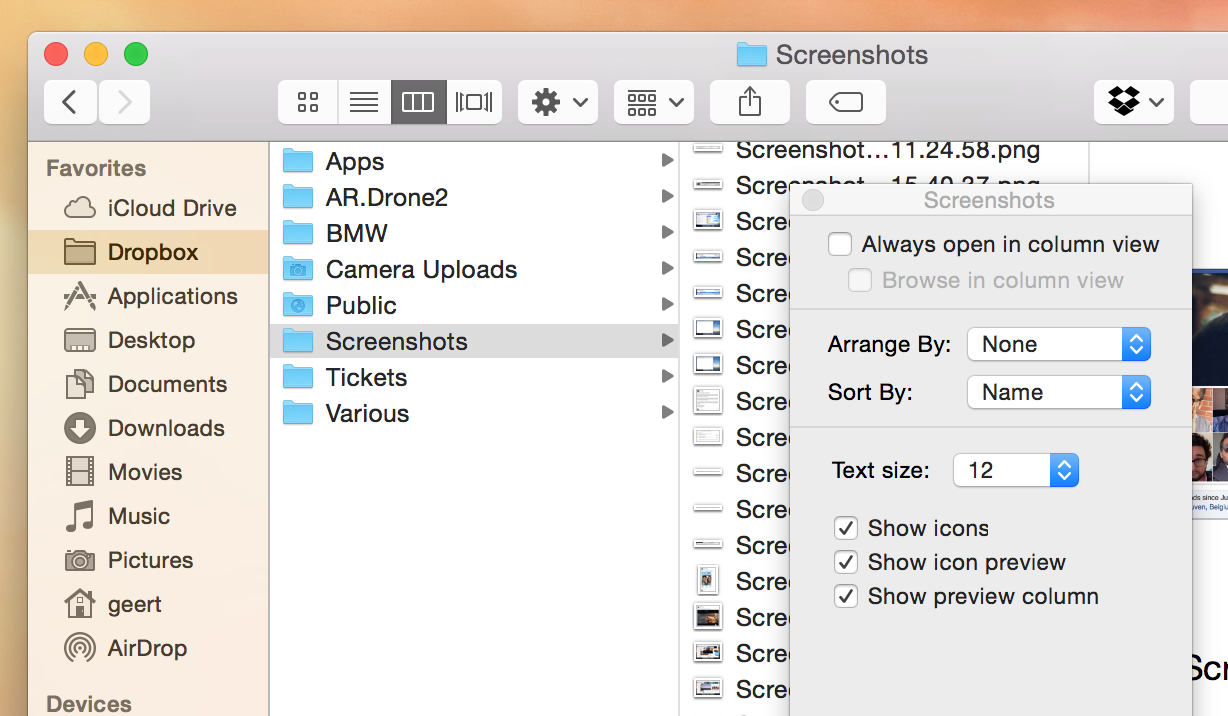Select Cover Flow view icon
Screen dimensions: 1228x716
(474, 102)
